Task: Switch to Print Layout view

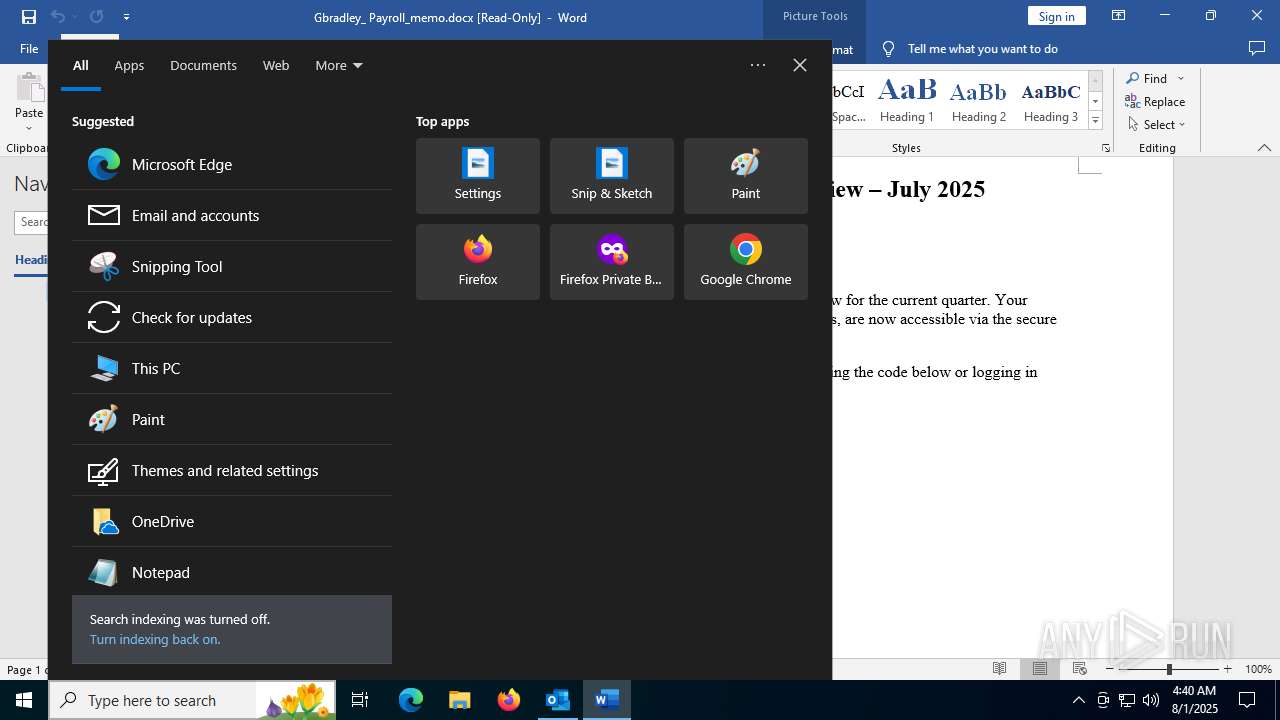Action: (1040, 669)
